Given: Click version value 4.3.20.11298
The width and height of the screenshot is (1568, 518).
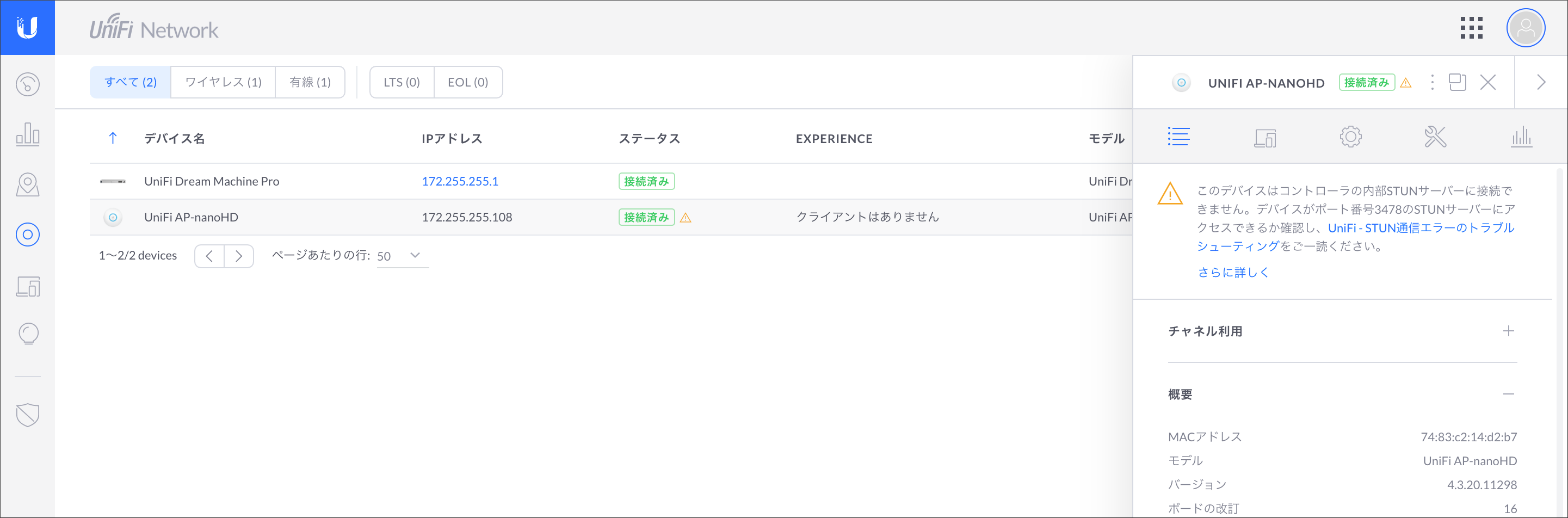Looking at the screenshot, I should 1481,484.
